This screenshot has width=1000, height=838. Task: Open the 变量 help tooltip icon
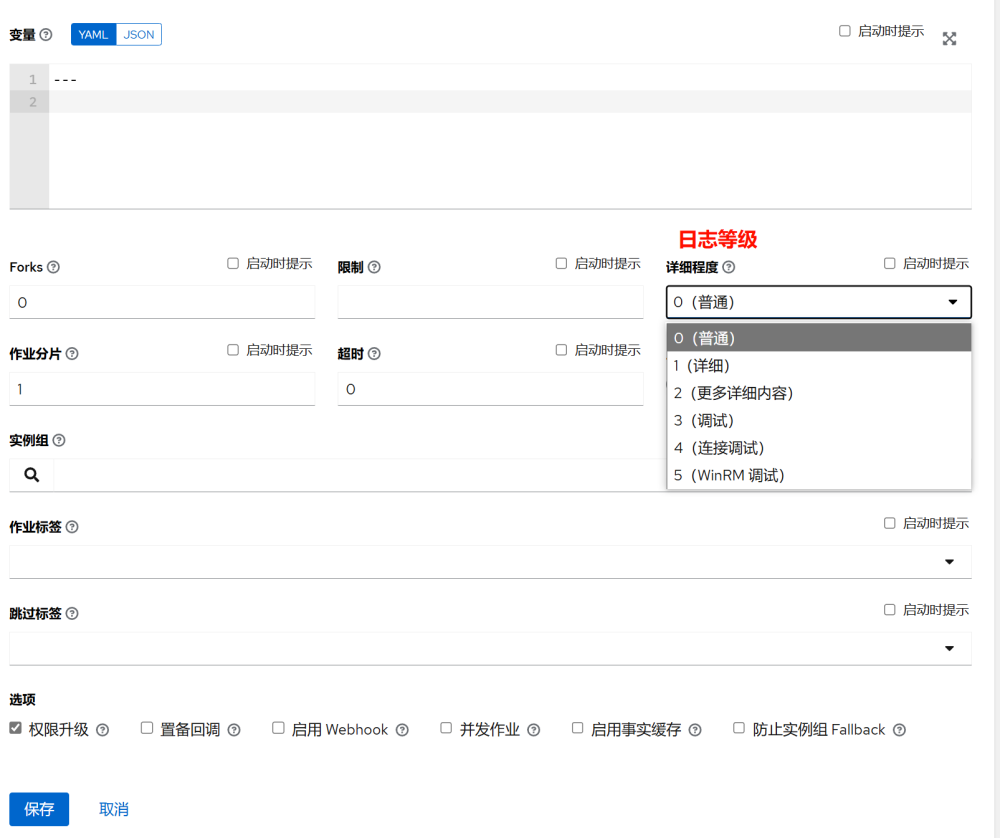click(x=44, y=34)
